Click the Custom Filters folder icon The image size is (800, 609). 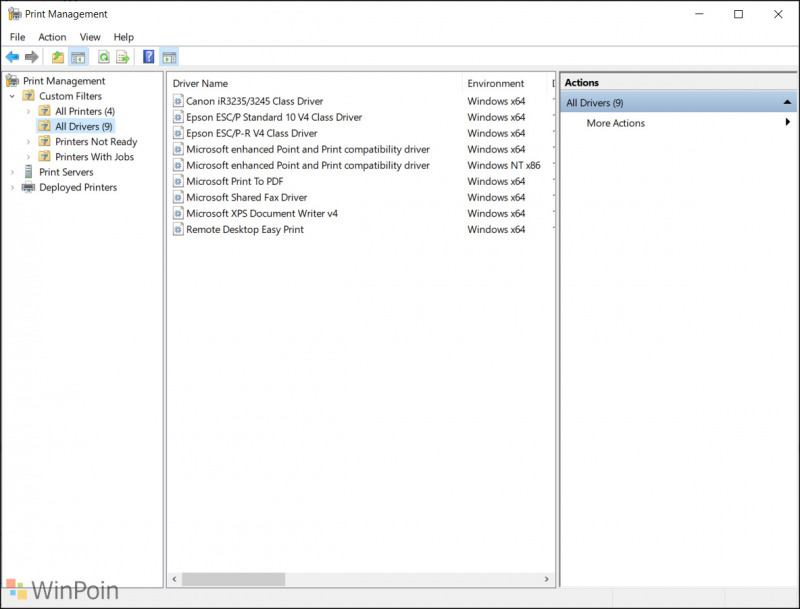point(29,96)
